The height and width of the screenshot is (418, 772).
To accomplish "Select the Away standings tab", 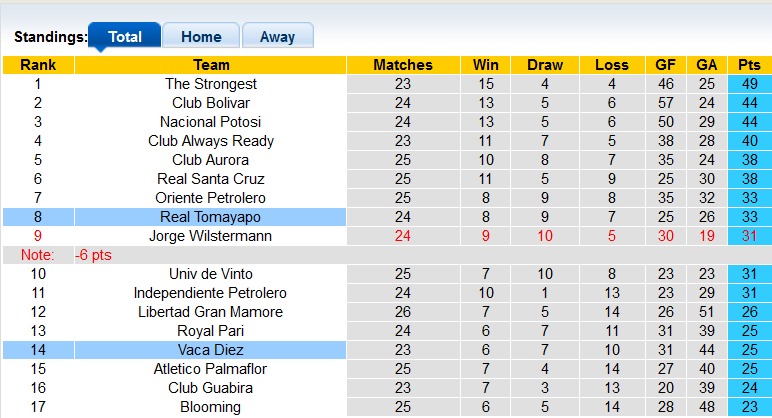I will (x=277, y=37).
